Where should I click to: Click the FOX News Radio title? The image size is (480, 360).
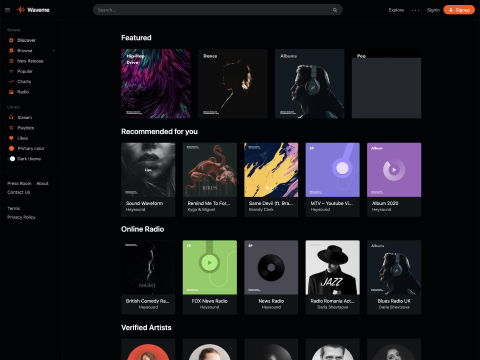(x=210, y=301)
